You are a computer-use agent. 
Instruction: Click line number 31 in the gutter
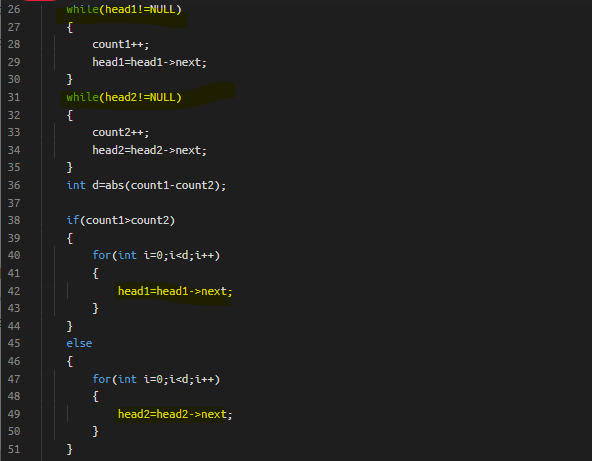tap(14, 97)
